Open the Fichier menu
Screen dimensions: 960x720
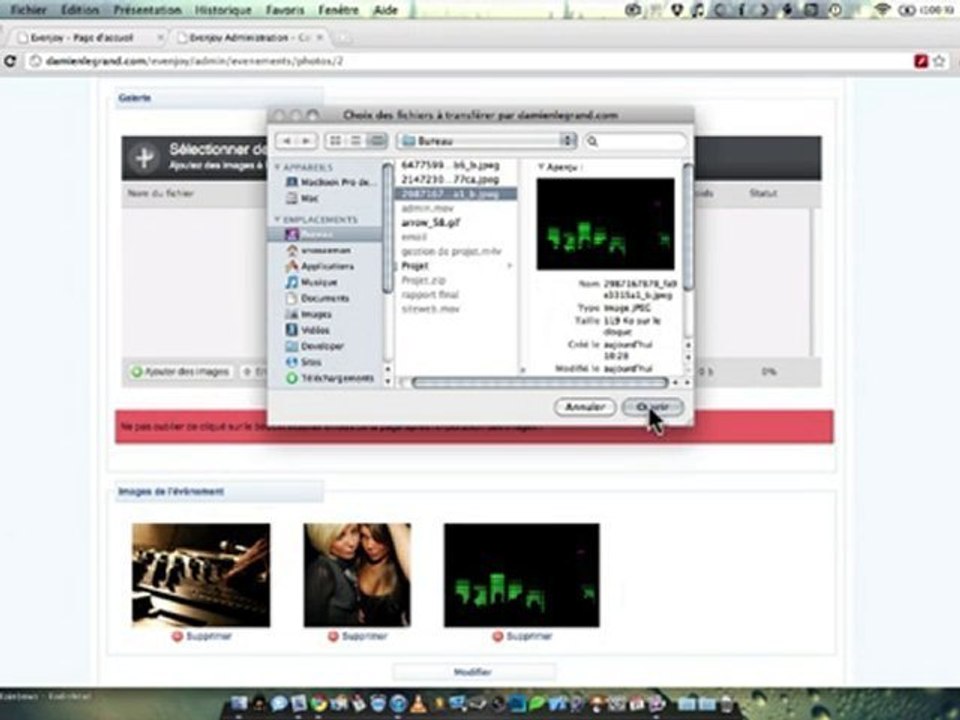pyautogui.click(x=28, y=10)
